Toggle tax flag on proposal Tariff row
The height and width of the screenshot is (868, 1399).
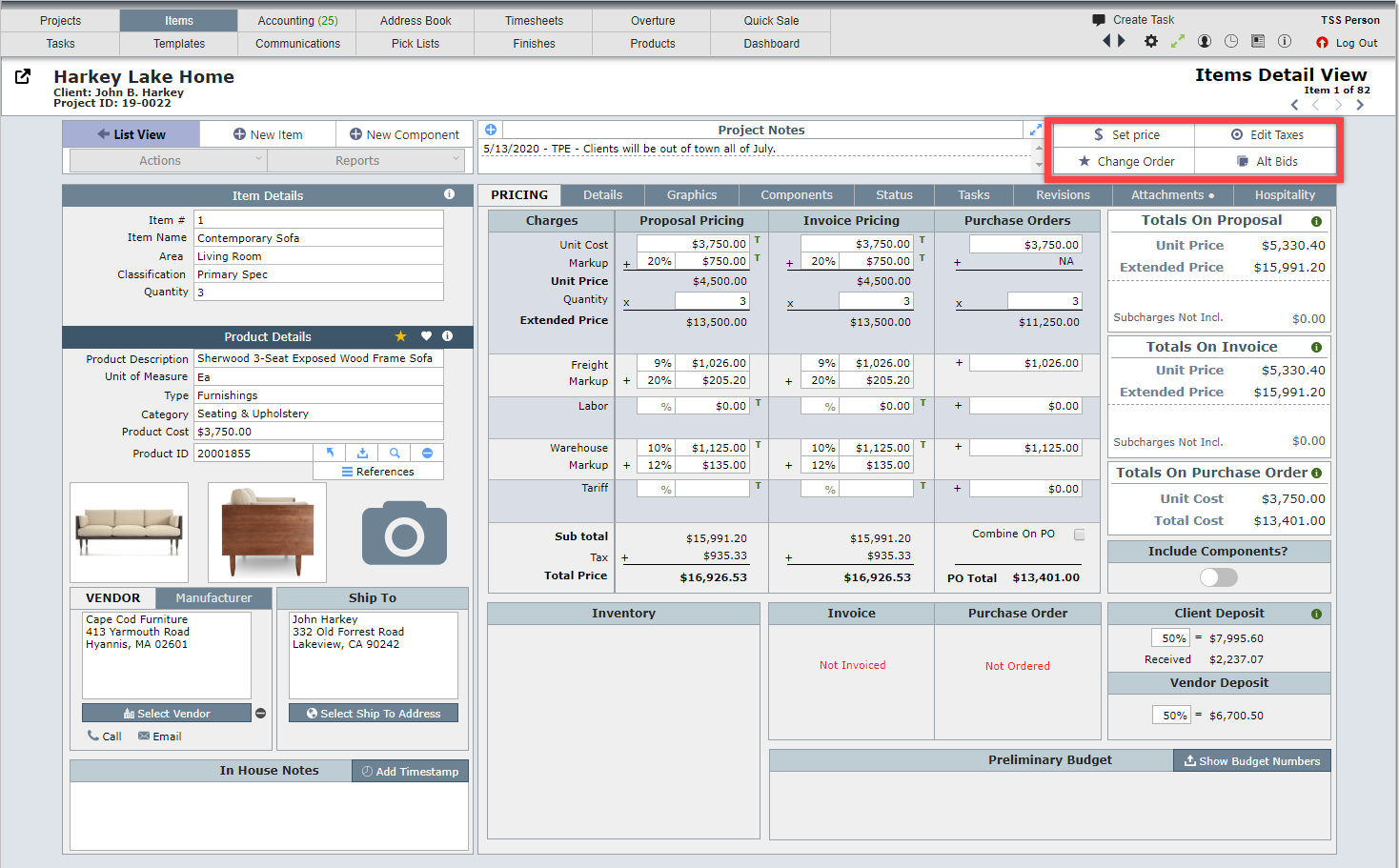758,486
